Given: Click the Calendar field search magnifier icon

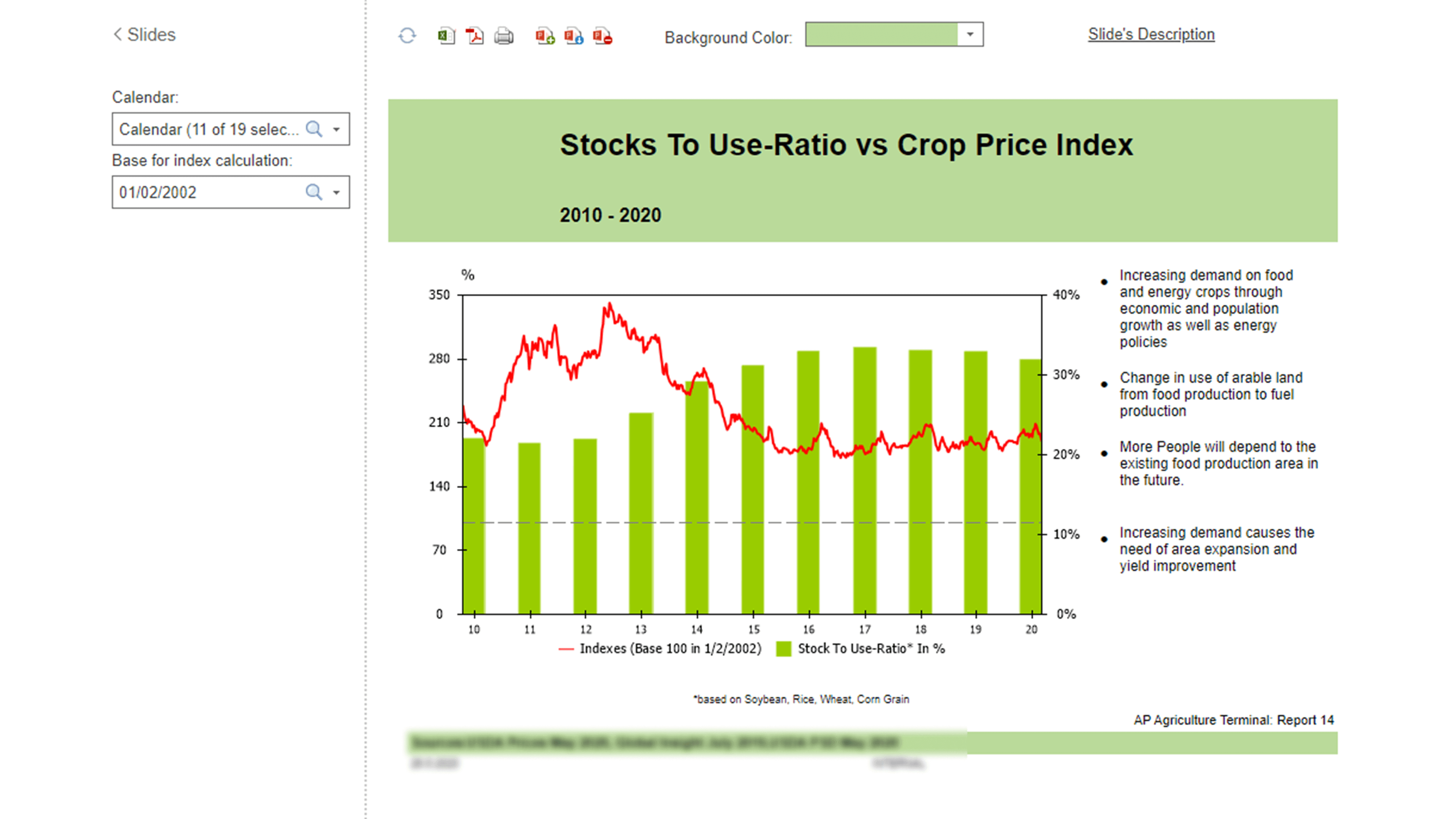Looking at the screenshot, I should pos(314,130).
